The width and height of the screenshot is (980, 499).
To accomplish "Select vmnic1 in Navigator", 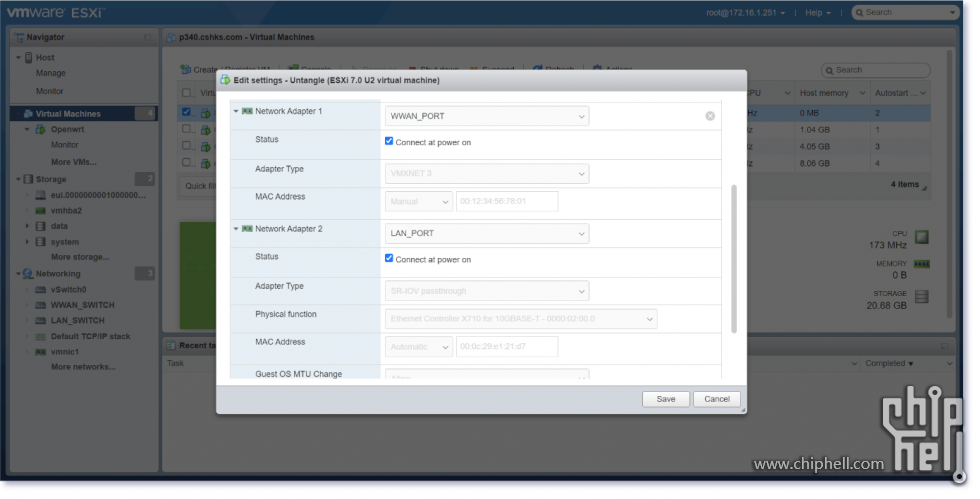I will (x=65, y=352).
